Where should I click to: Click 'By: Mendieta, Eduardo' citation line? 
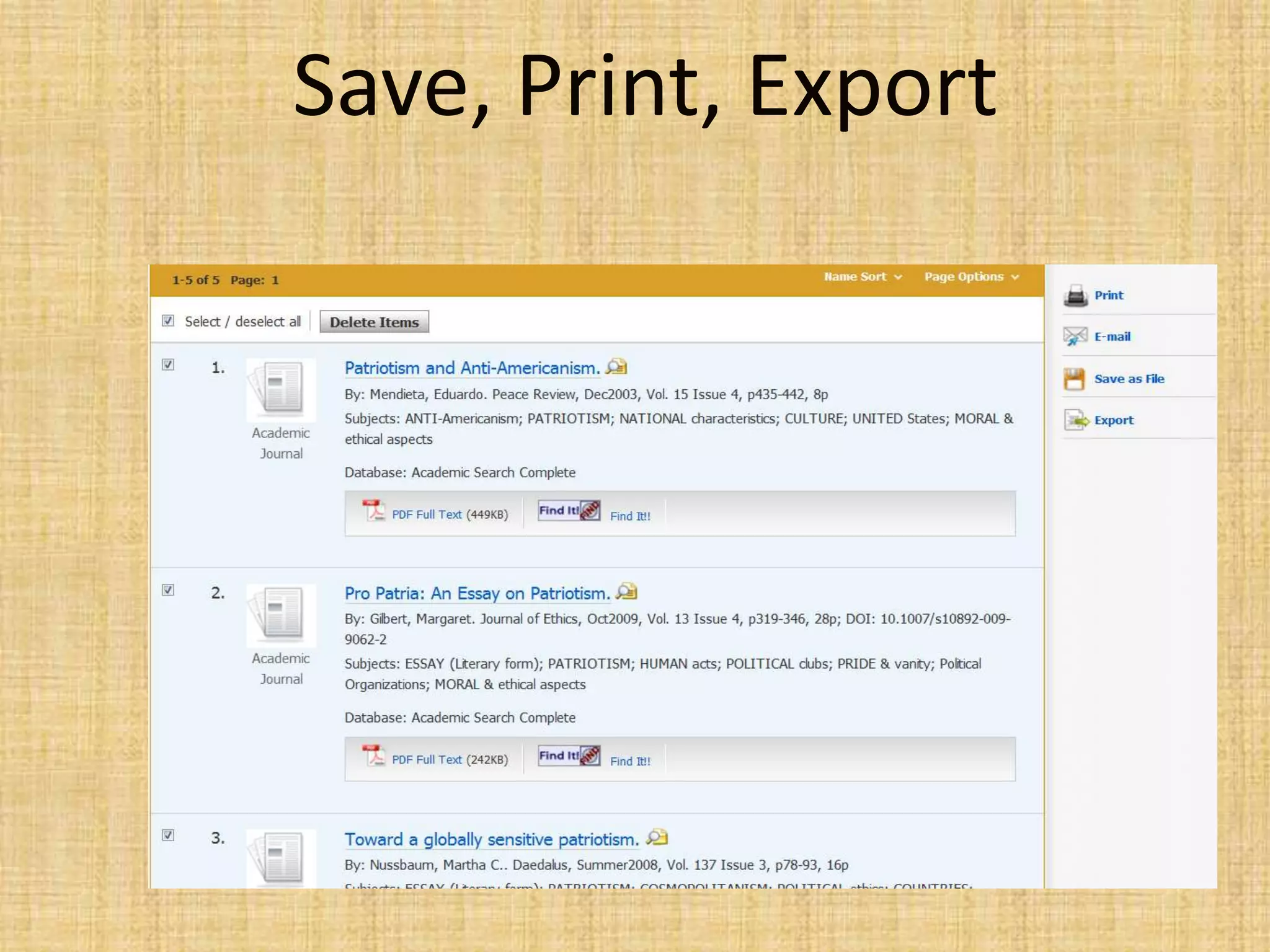click(587, 395)
